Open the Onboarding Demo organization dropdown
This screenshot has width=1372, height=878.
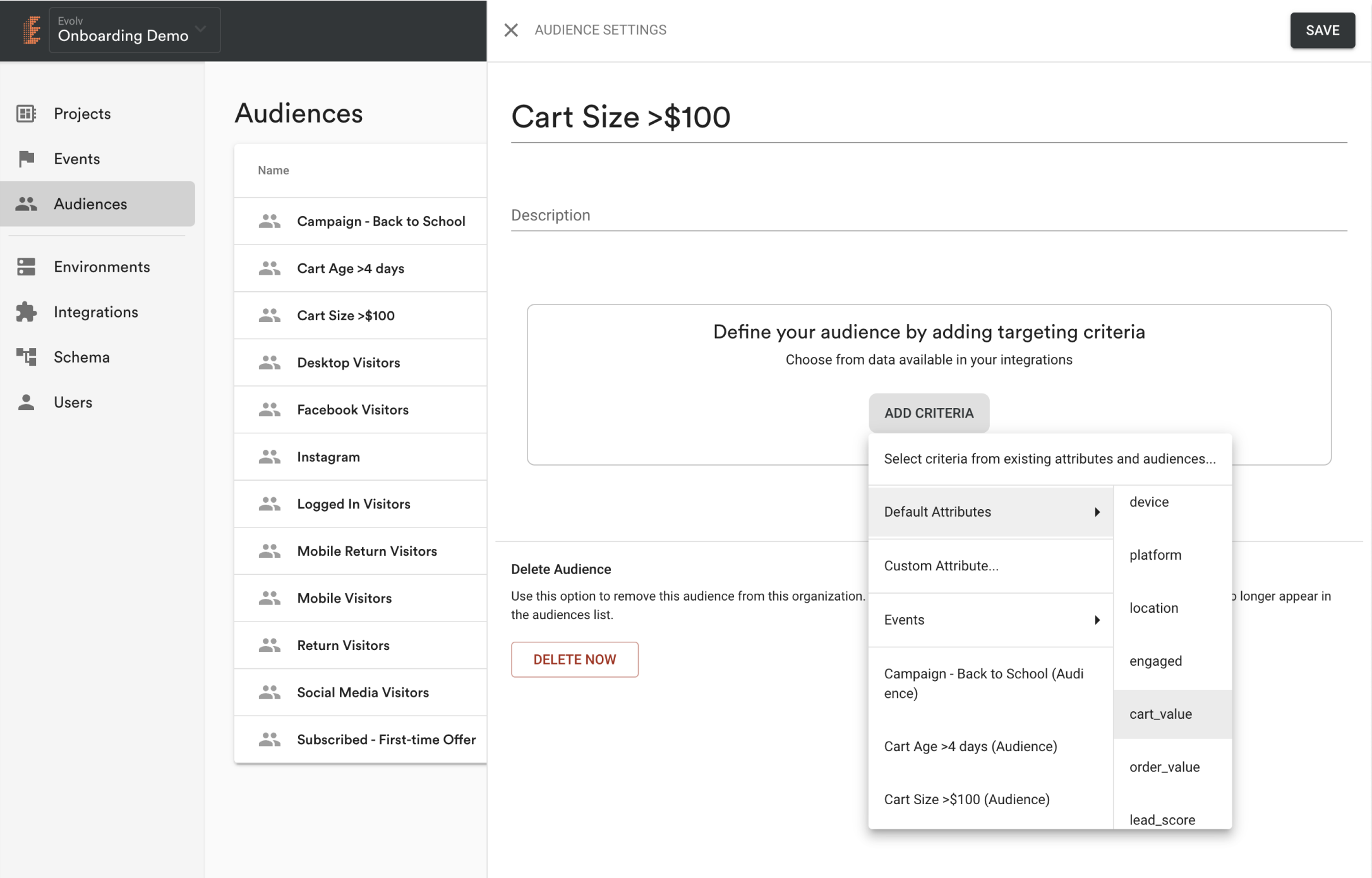[x=135, y=30]
